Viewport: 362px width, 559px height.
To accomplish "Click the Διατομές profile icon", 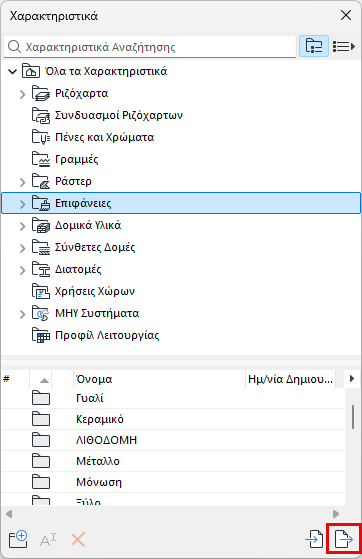I will pyautogui.click(x=40, y=269).
